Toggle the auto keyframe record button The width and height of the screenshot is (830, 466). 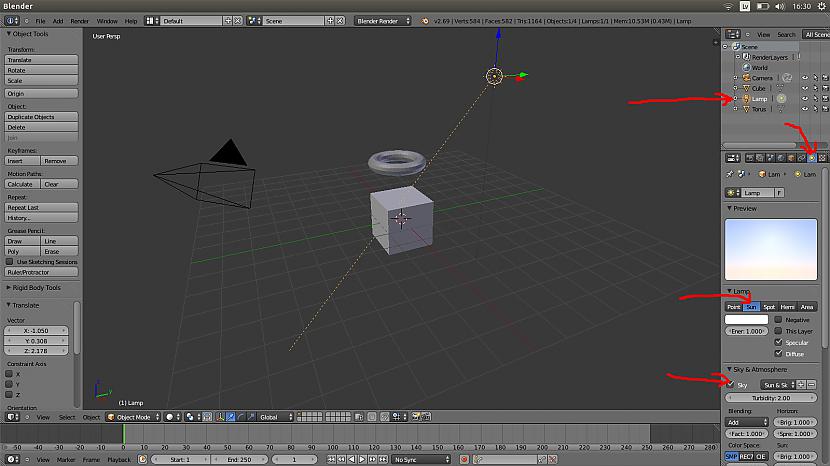click(x=464, y=459)
